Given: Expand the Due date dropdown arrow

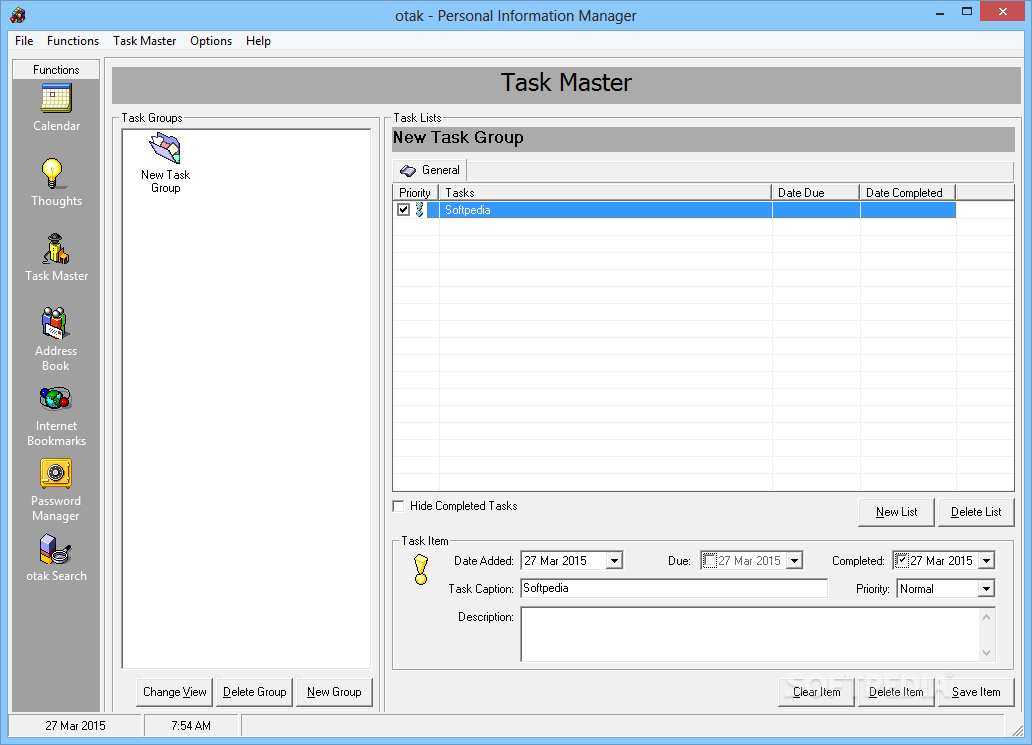Looking at the screenshot, I should coord(794,561).
